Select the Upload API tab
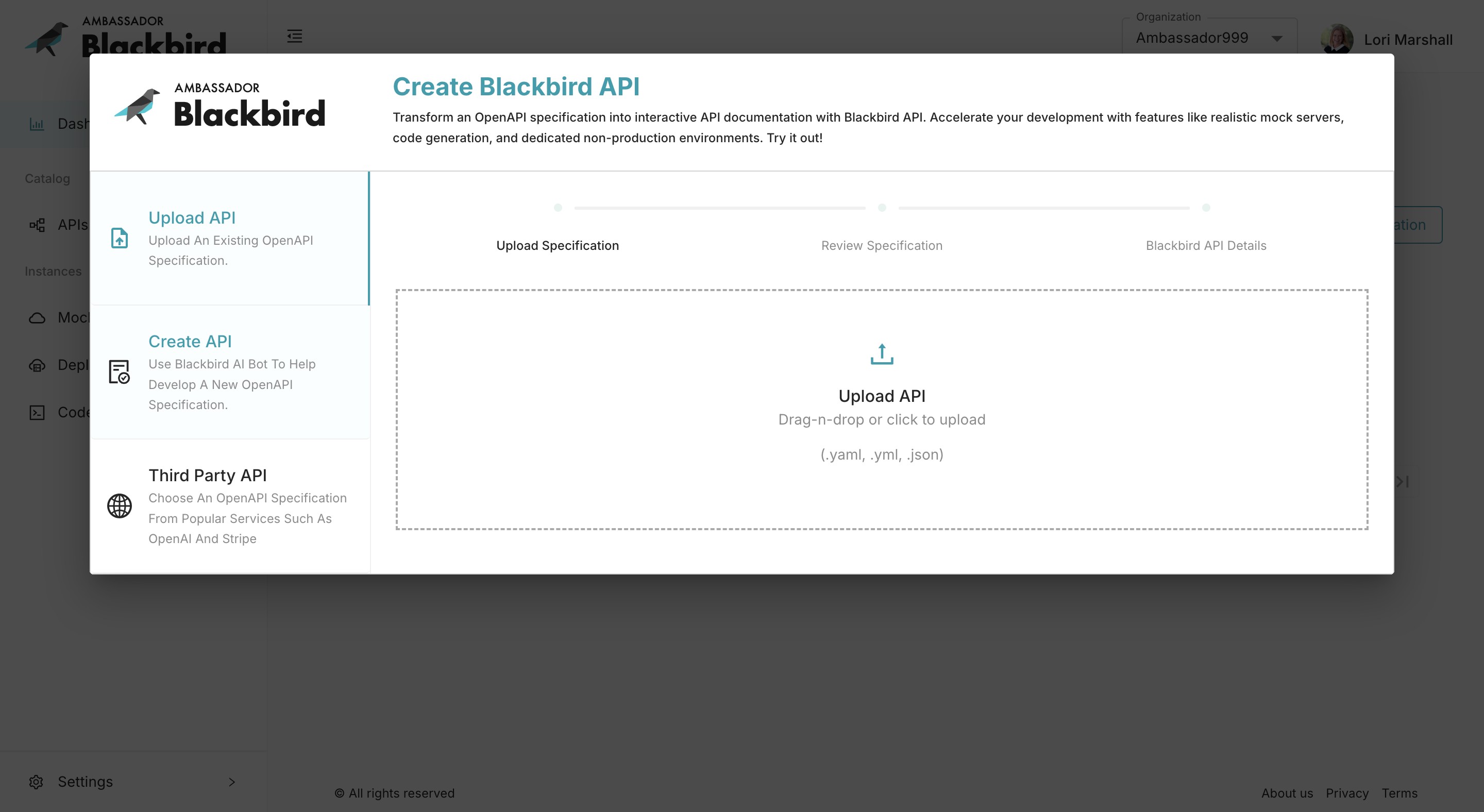The width and height of the screenshot is (1484, 812). (230, 239)
